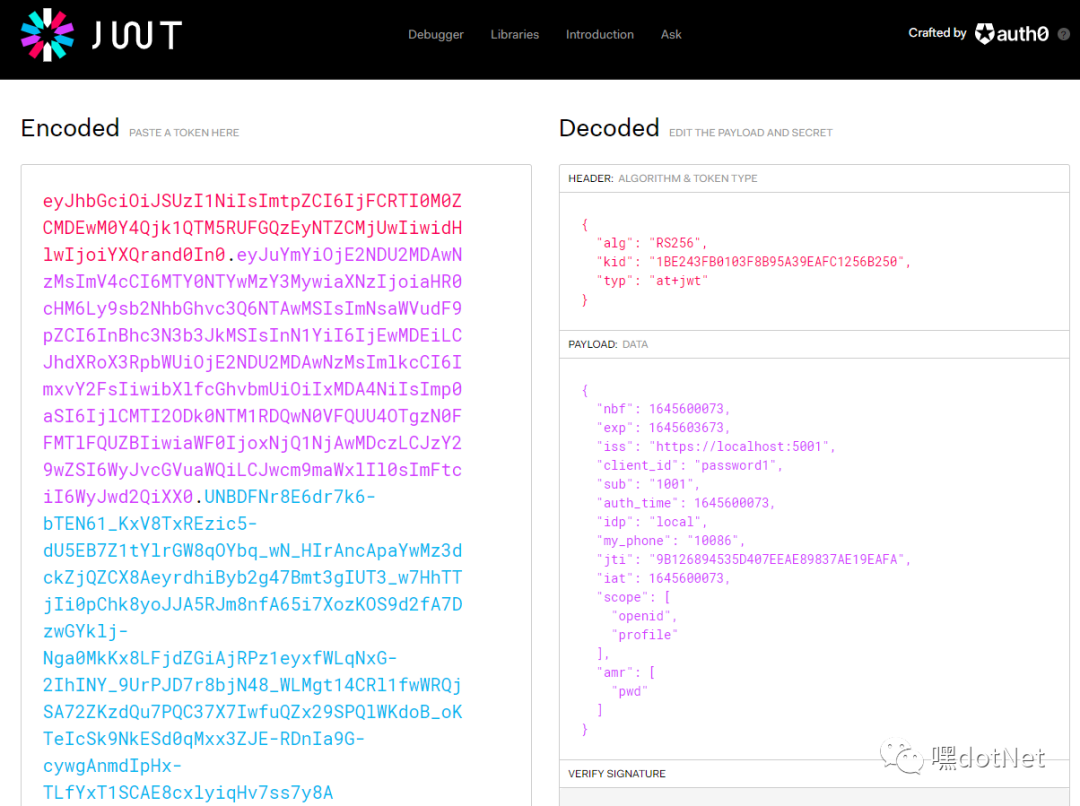1080x806 pixels.
Task: Open the Libraries nav item
Action: [x=514, y=34]
